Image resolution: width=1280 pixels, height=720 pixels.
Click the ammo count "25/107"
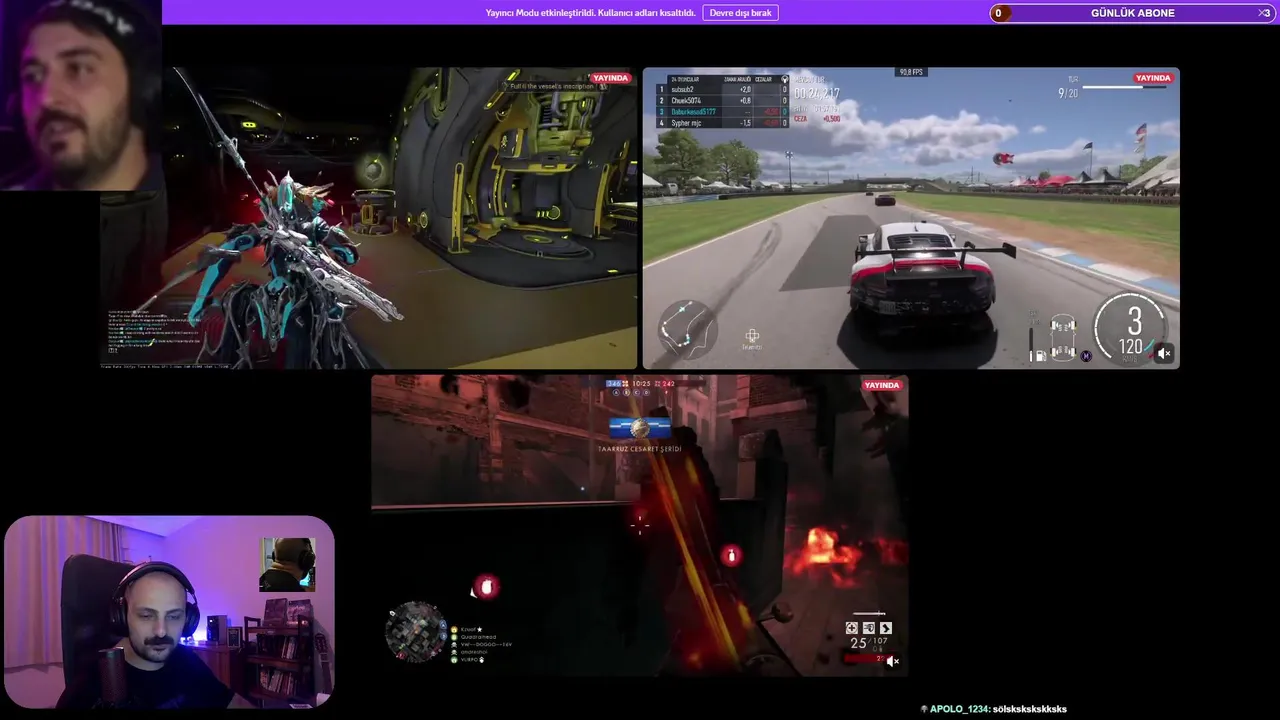pos(870,642)
